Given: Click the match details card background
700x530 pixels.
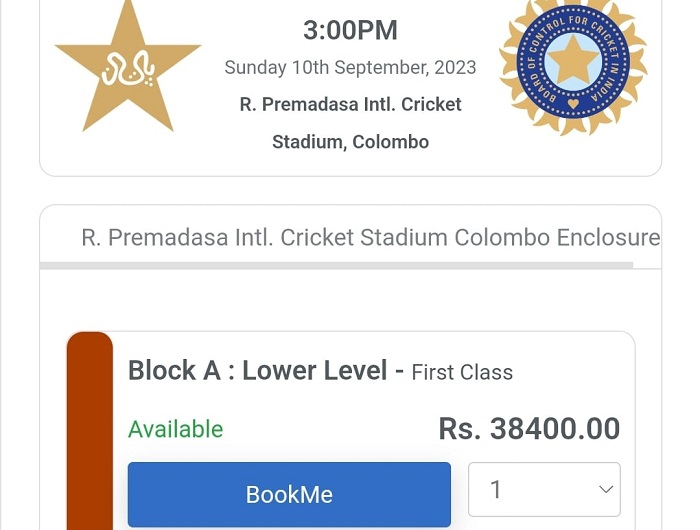Looking at the screenshot, I should coord(350,163).
